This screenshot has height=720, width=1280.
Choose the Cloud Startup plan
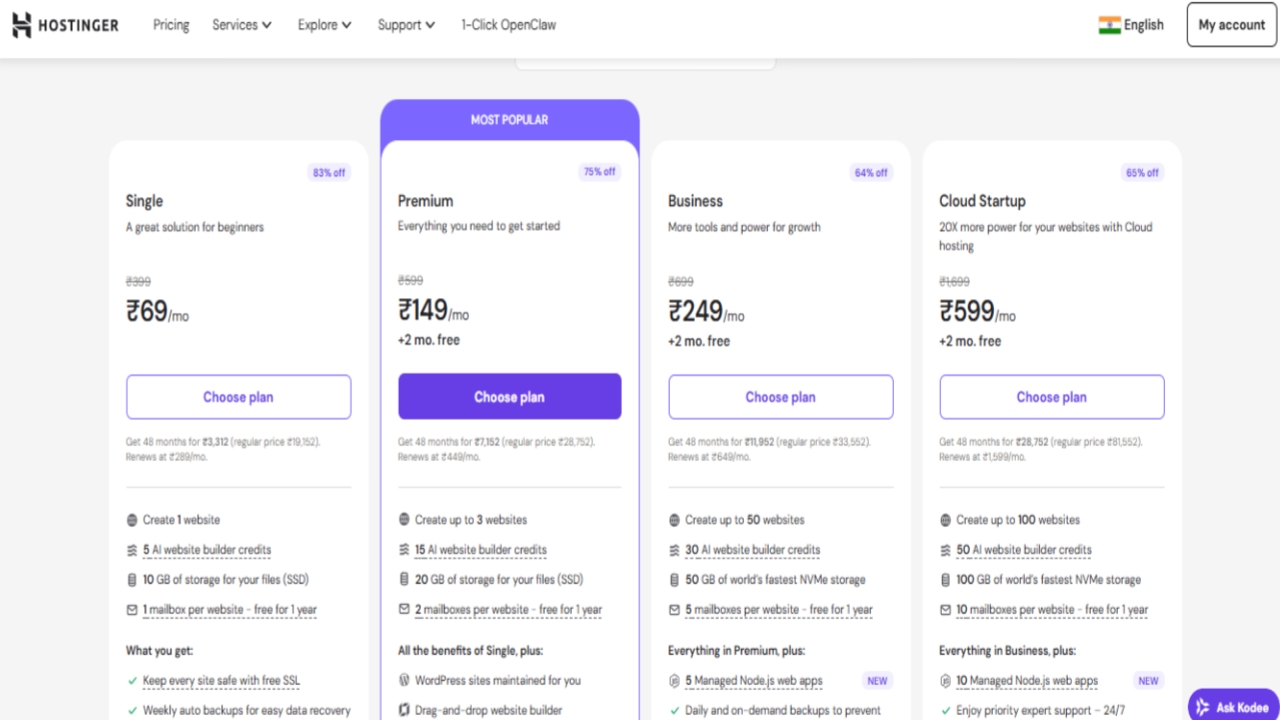coord(1051,397)
